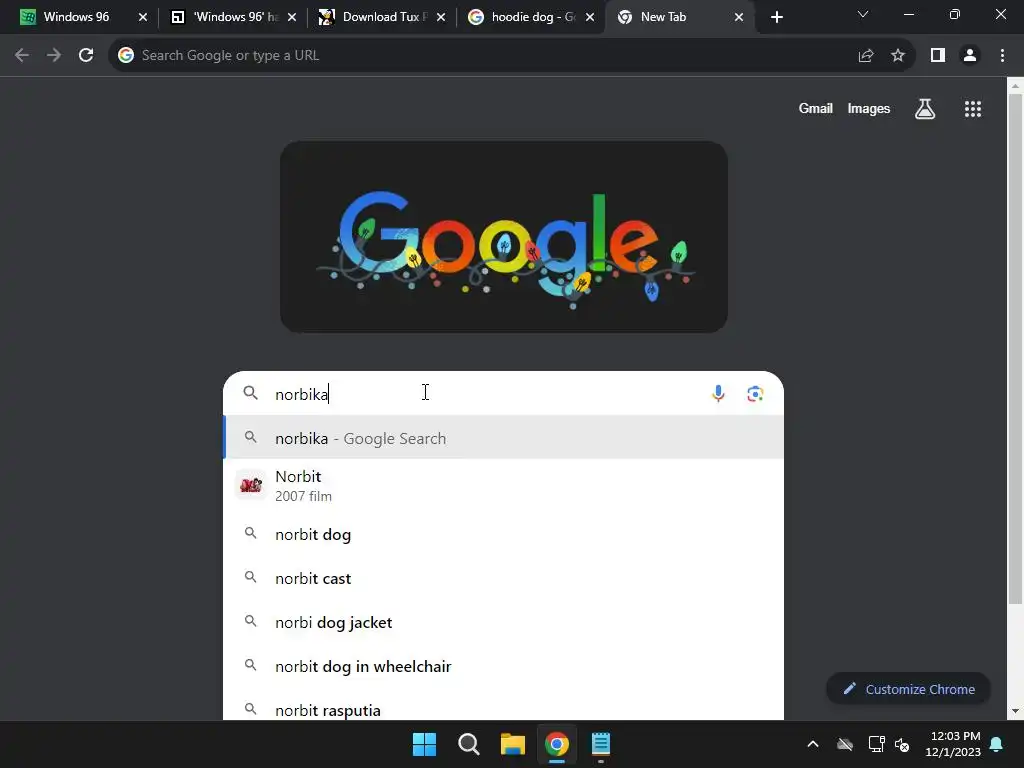
Task: Open the Gmail link
Action: [816, 108]
